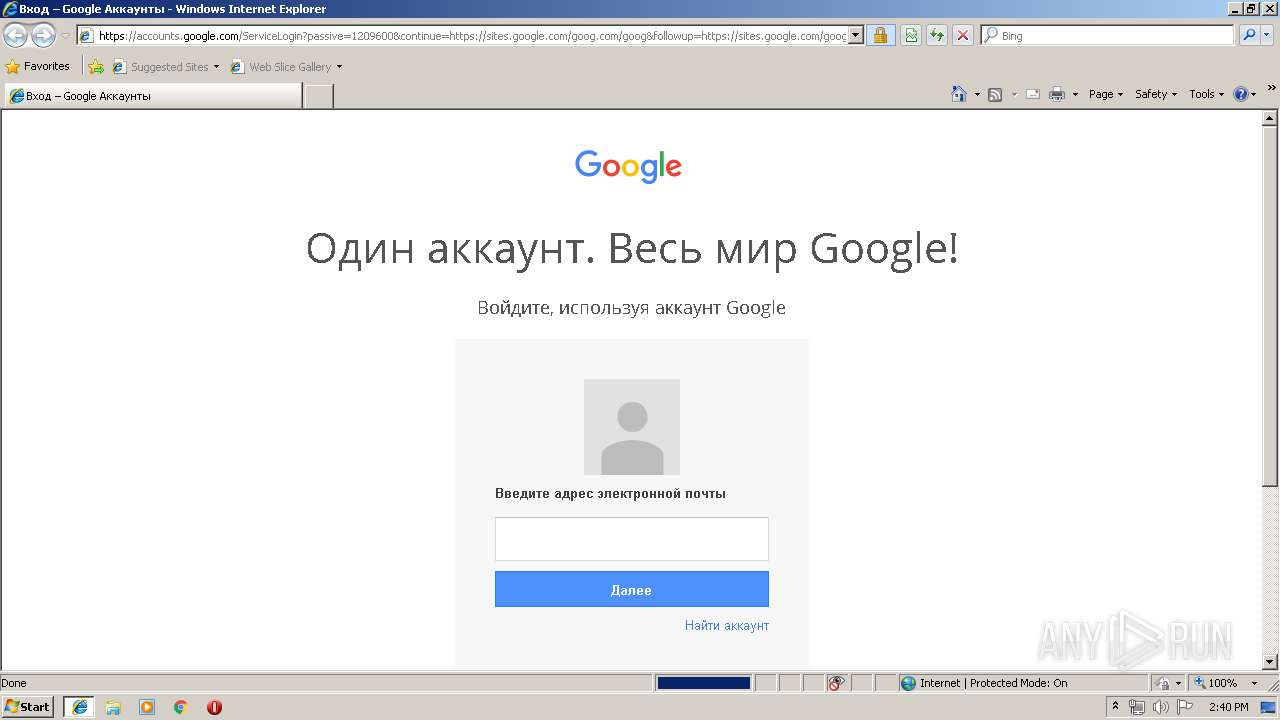Open the recent pages dropdown arrow
The width and height of the screenshot is (1280, 720).
coord(65,36)
